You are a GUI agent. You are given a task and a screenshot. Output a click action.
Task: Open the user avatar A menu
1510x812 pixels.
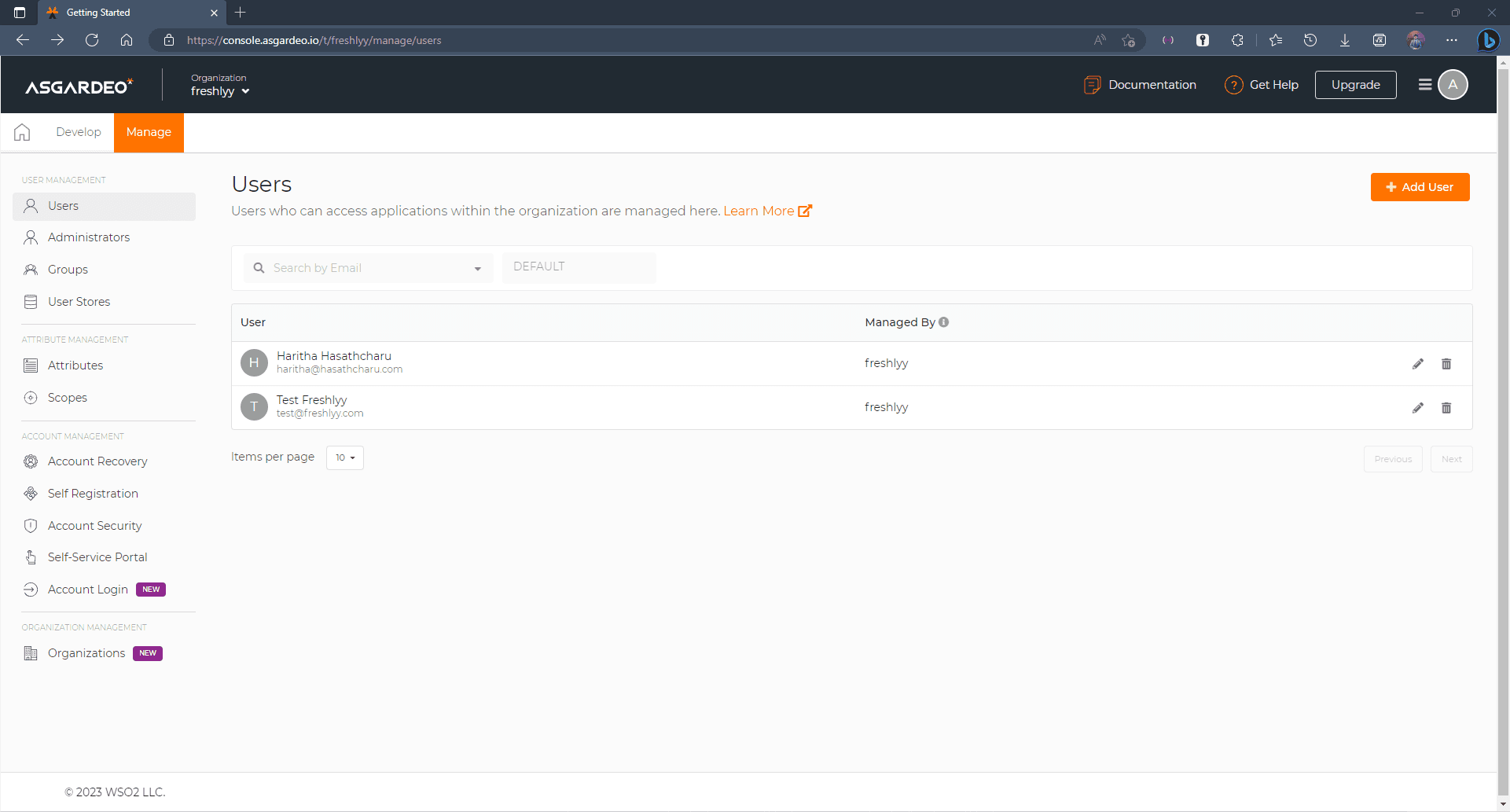pos(1453,85)
